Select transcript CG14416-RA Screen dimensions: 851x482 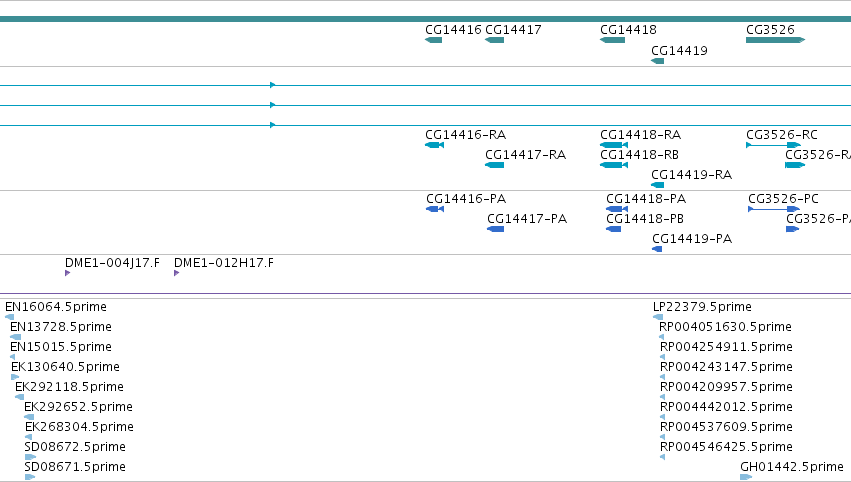[434, 145]
